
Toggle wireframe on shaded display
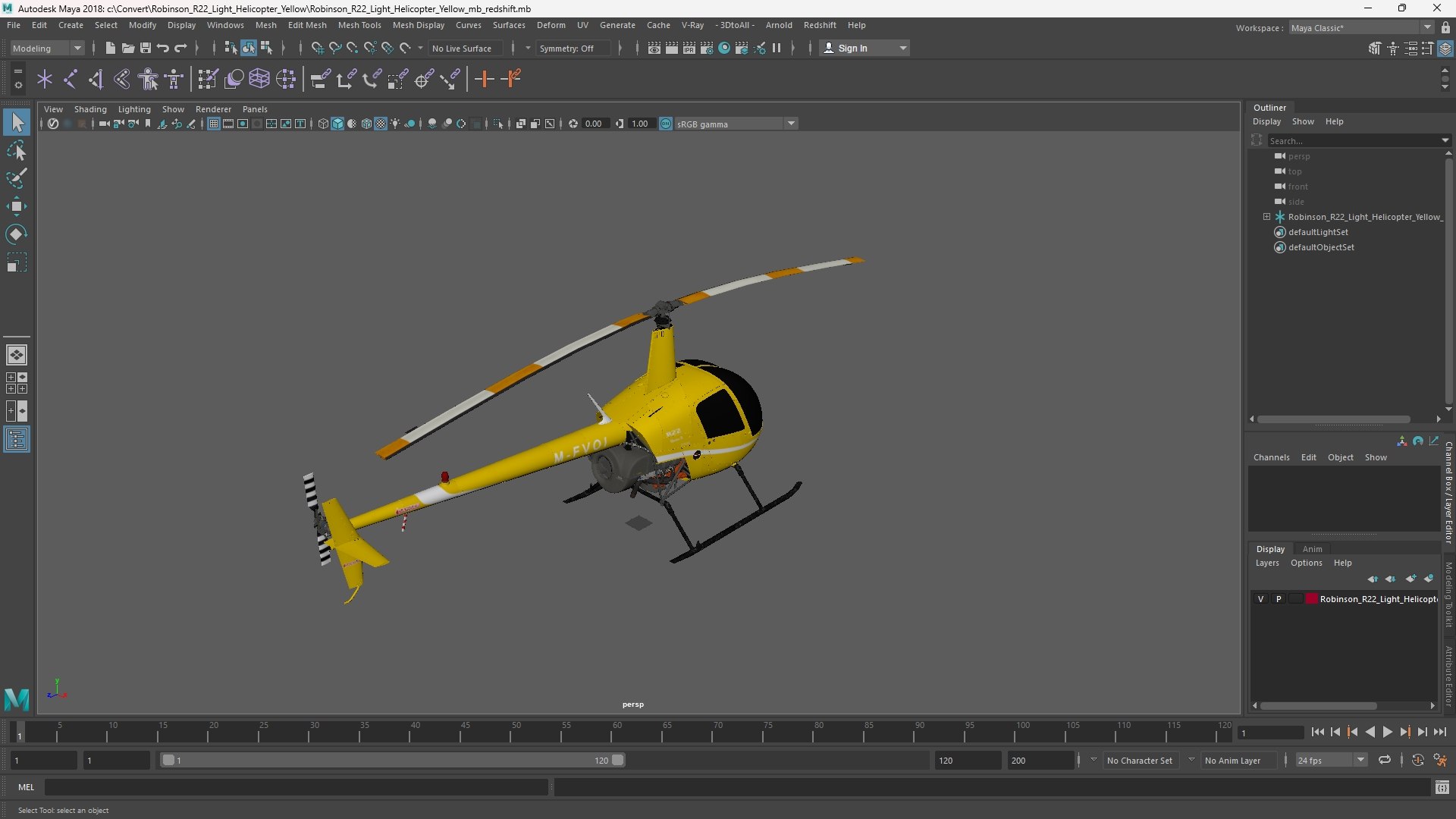(x=366, y=124)
